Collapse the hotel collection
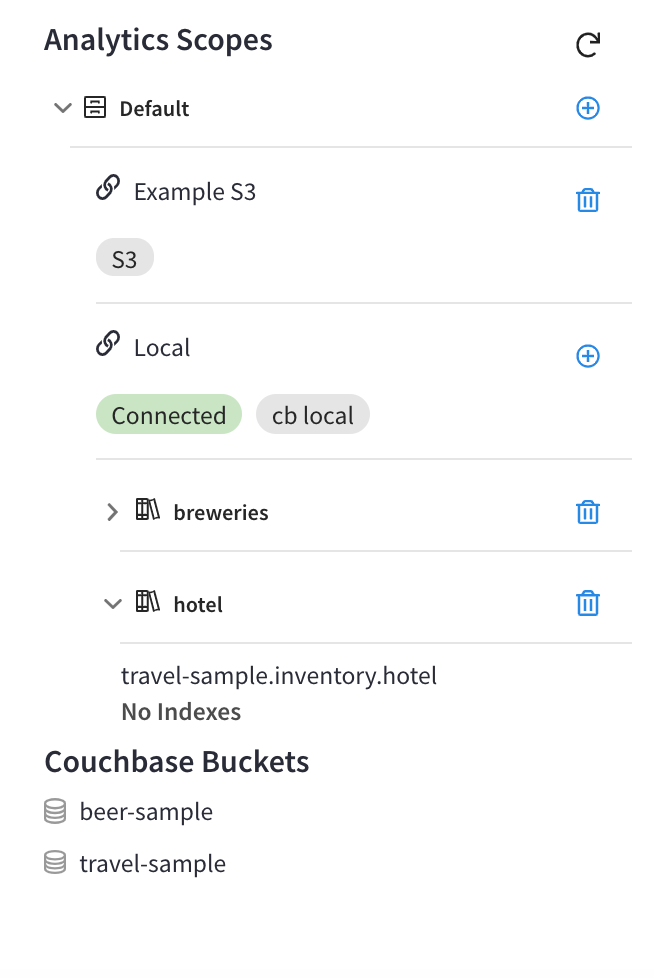 click(x=112, y=604)
